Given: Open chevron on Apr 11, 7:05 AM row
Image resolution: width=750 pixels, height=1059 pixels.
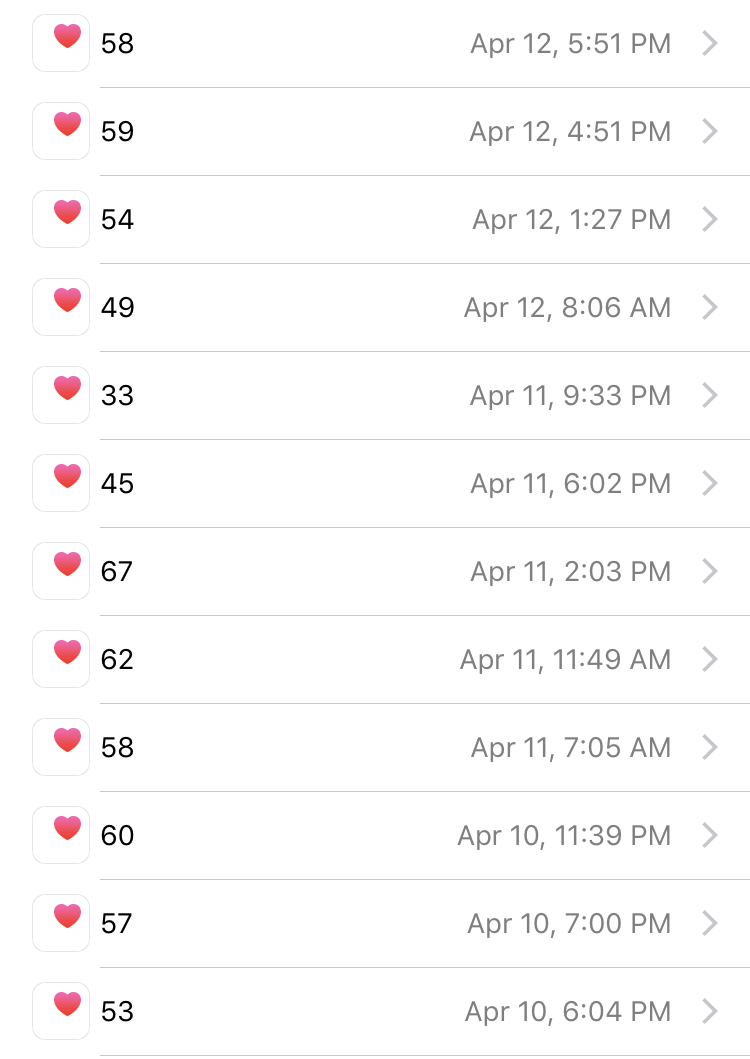Looking at the screenshot, I should pyautogui.click(x=709, y=747).
